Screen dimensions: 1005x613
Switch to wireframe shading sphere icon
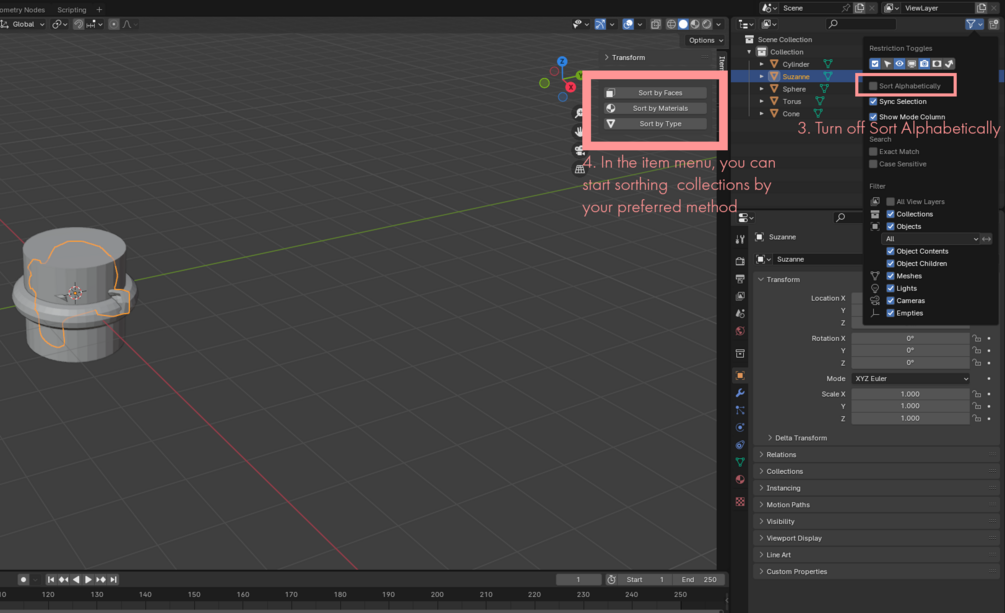coord(672,24)
